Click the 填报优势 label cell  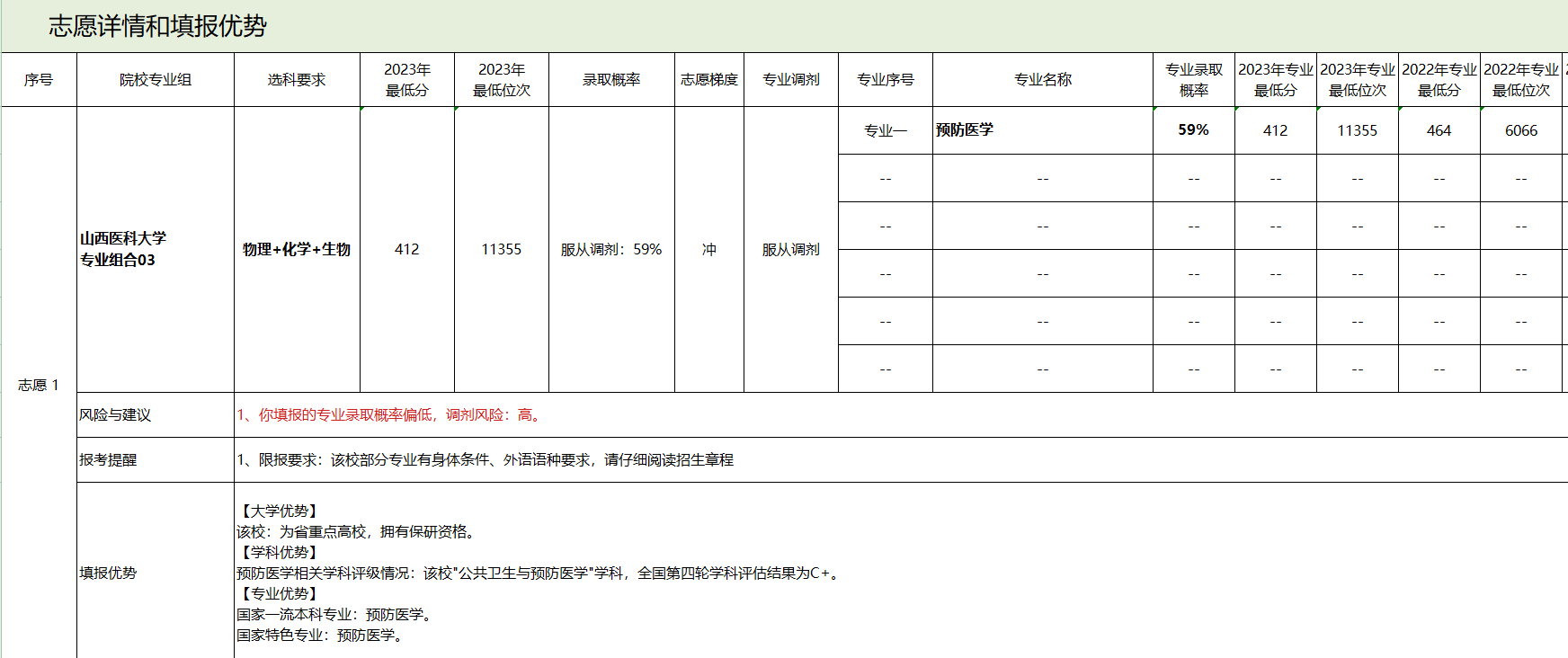tap(155, 573)
